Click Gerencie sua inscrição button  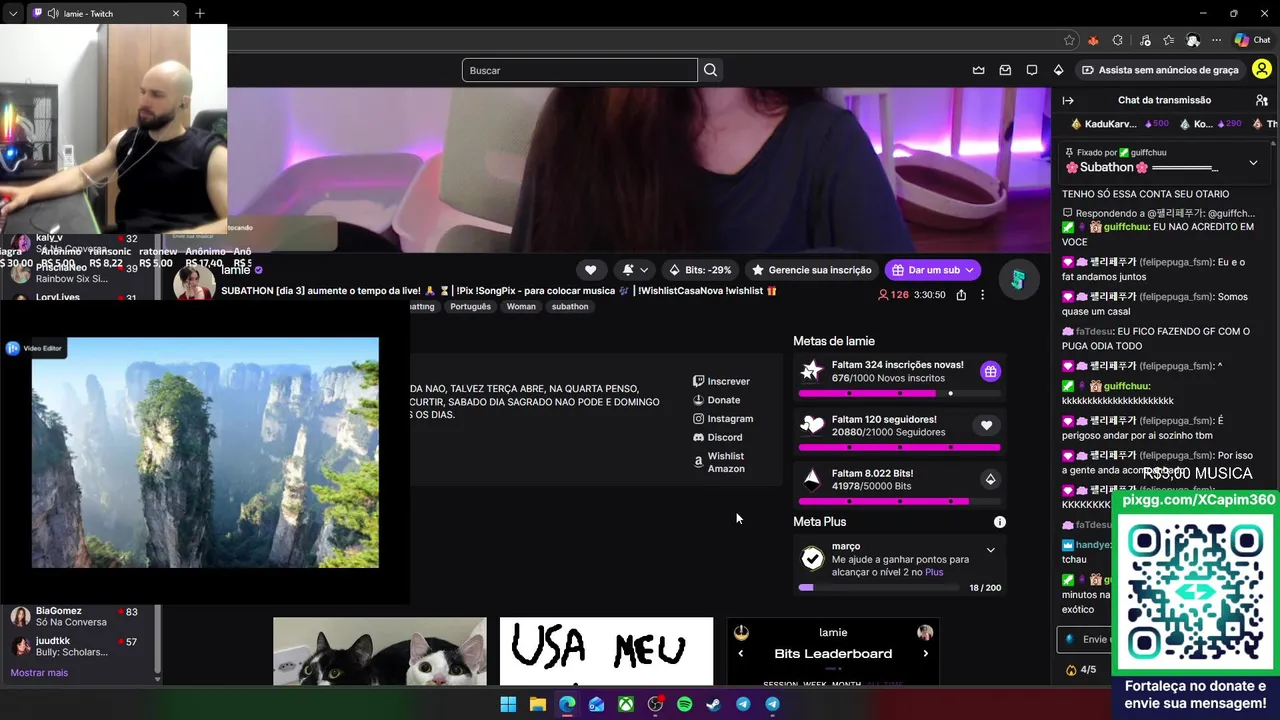812,270
